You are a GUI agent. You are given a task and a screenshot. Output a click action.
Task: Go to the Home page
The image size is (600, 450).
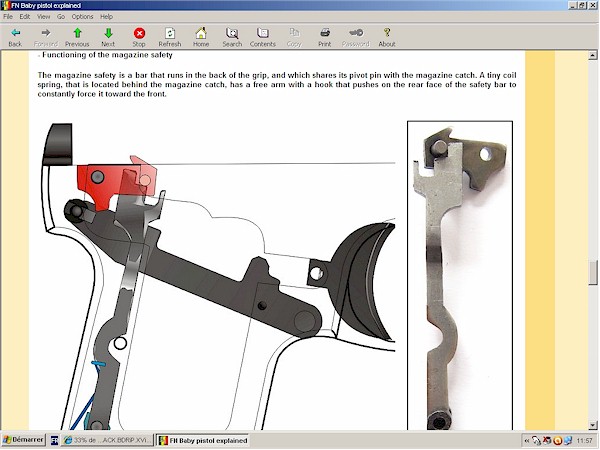tap(201, 38)
